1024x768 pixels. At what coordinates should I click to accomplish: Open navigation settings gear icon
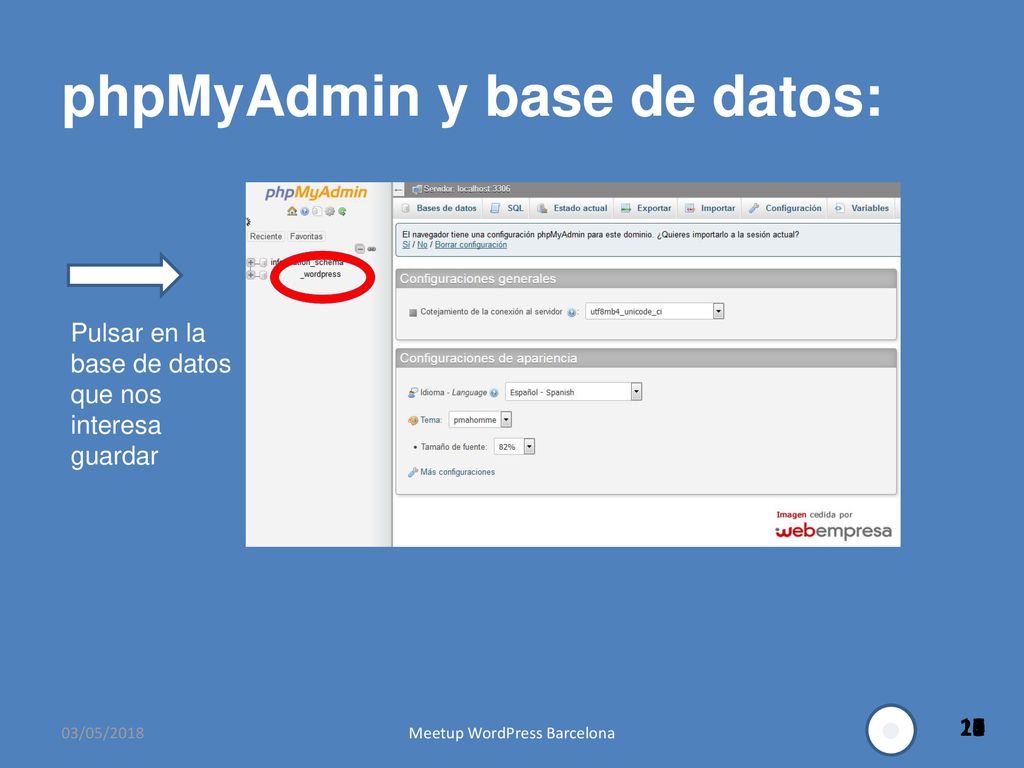click(330, 211)
